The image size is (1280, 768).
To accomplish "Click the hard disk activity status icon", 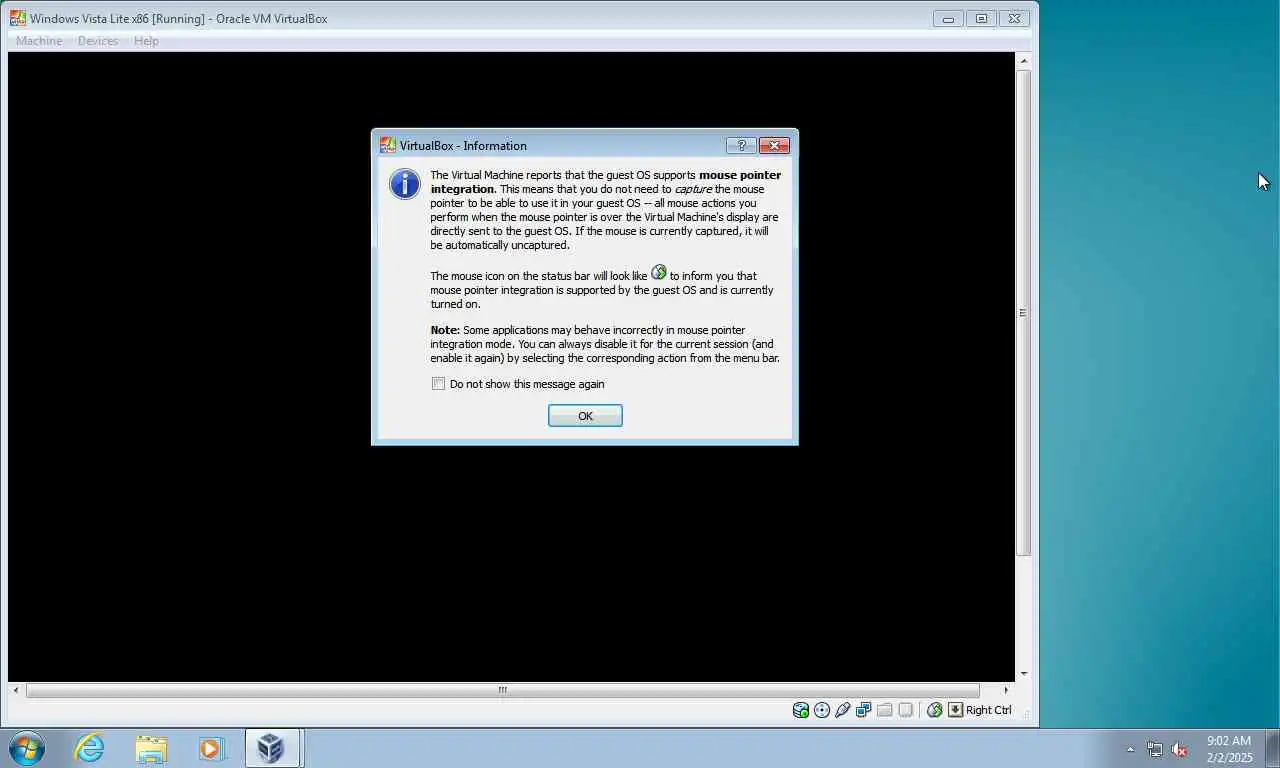I will (801, 710).
